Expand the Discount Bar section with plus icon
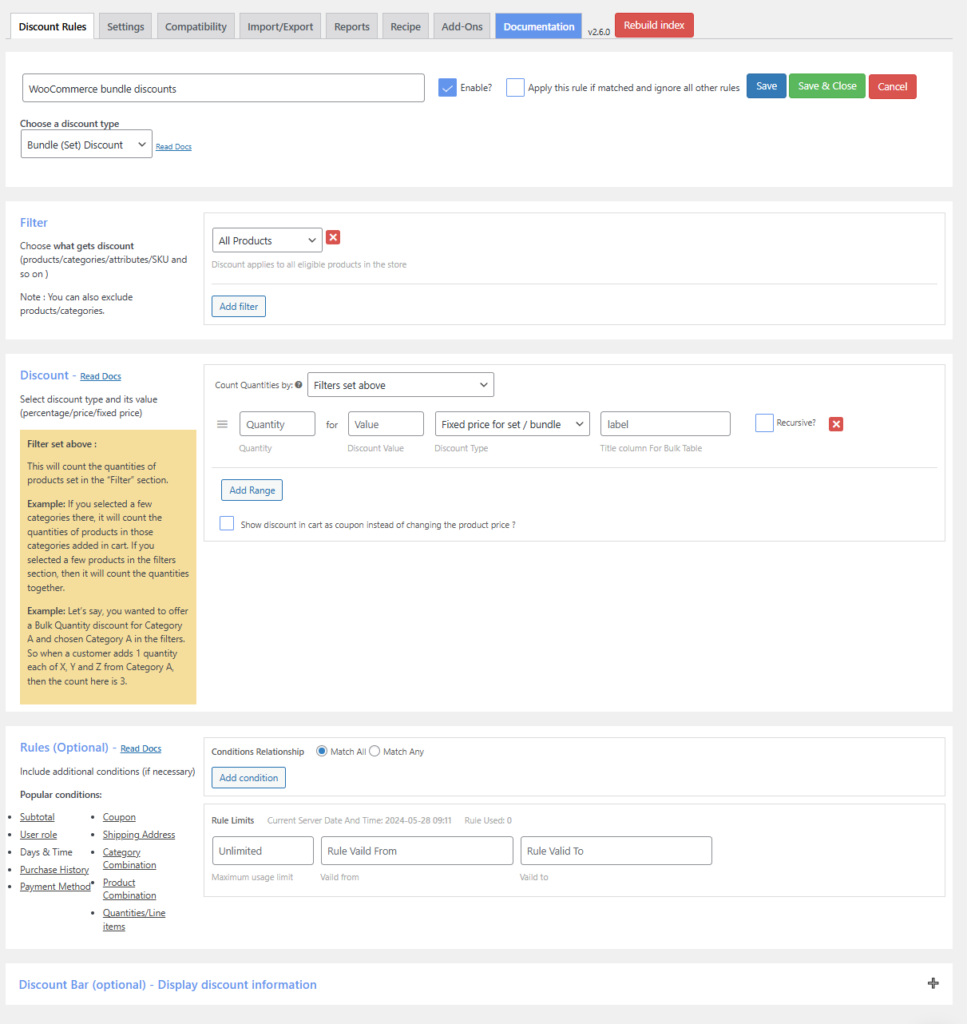 click(x=932, y=984)
